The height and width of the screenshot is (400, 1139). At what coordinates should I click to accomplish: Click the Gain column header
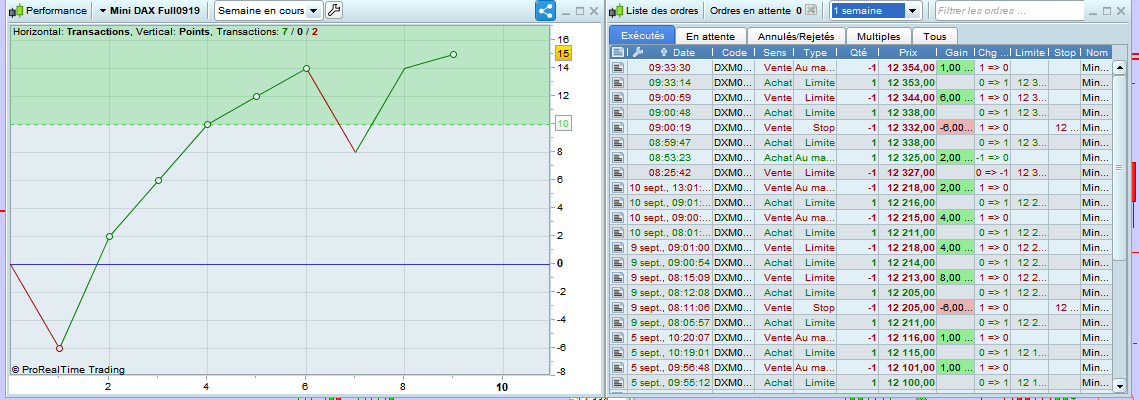click(956, 52)
